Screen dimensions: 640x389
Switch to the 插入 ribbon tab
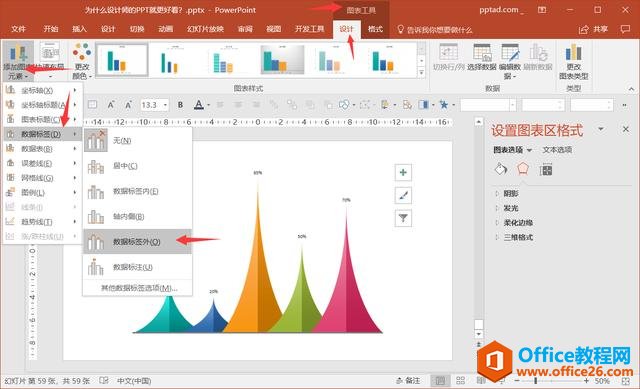coord(79,29)
